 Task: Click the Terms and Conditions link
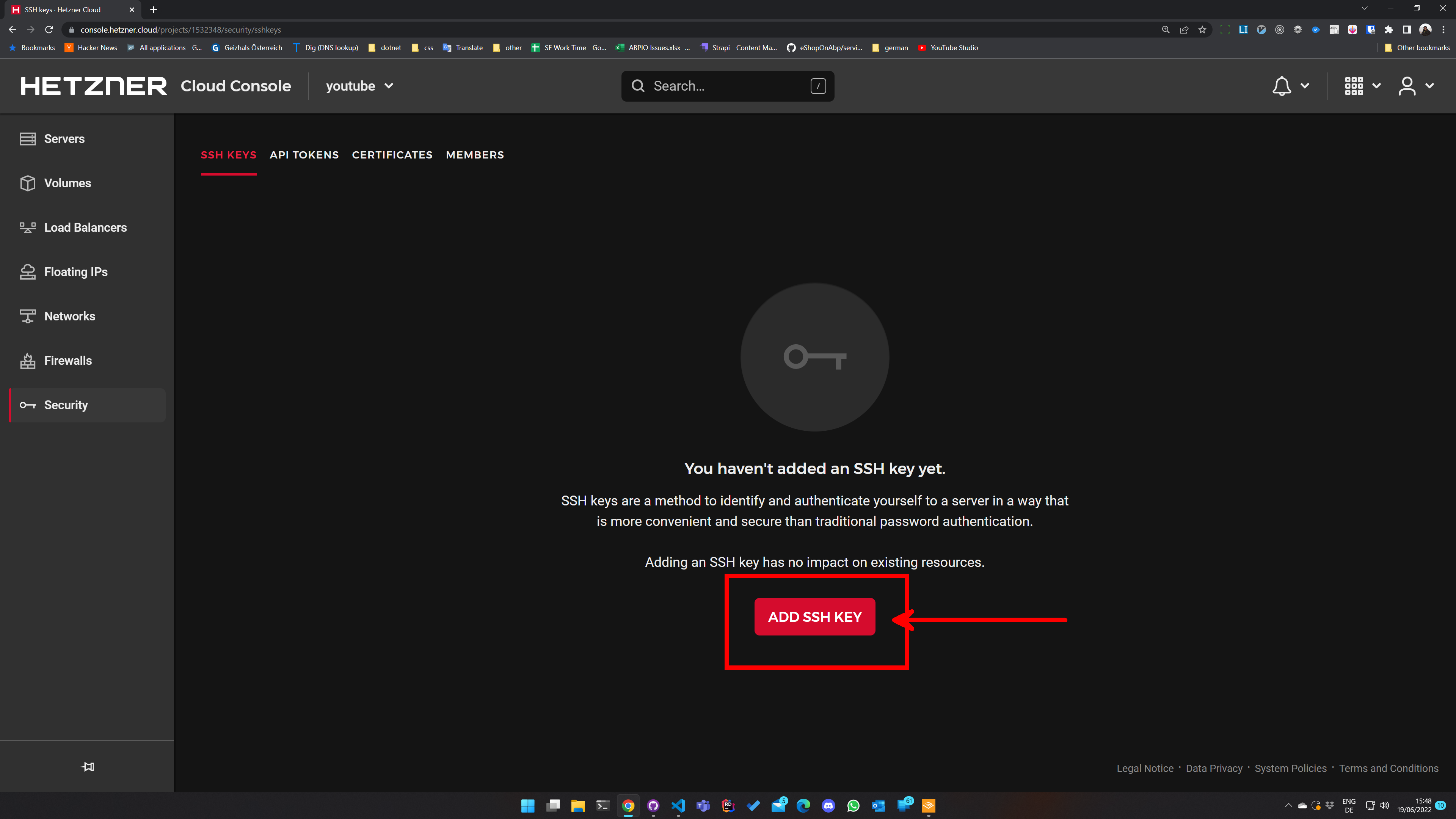tap(1389, 768)
